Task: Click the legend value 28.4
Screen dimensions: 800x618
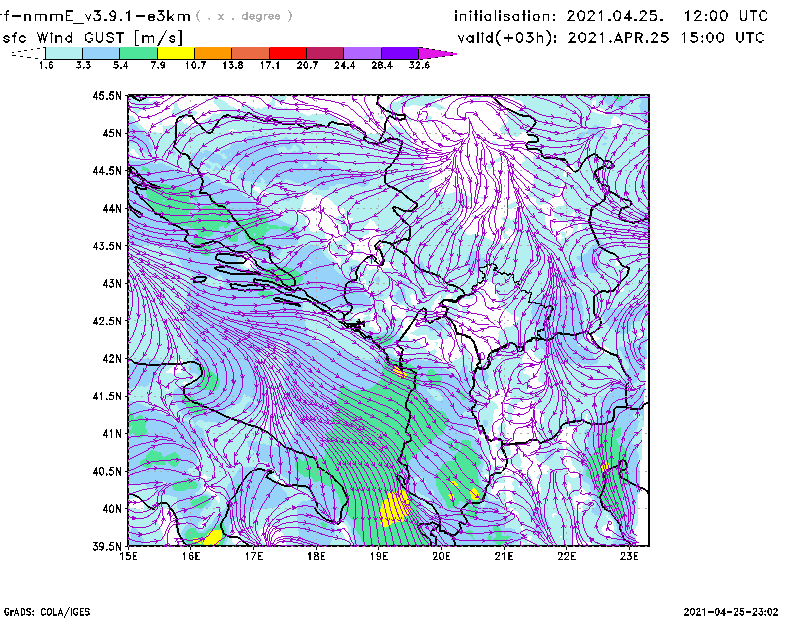Action: tap(382, 65)
